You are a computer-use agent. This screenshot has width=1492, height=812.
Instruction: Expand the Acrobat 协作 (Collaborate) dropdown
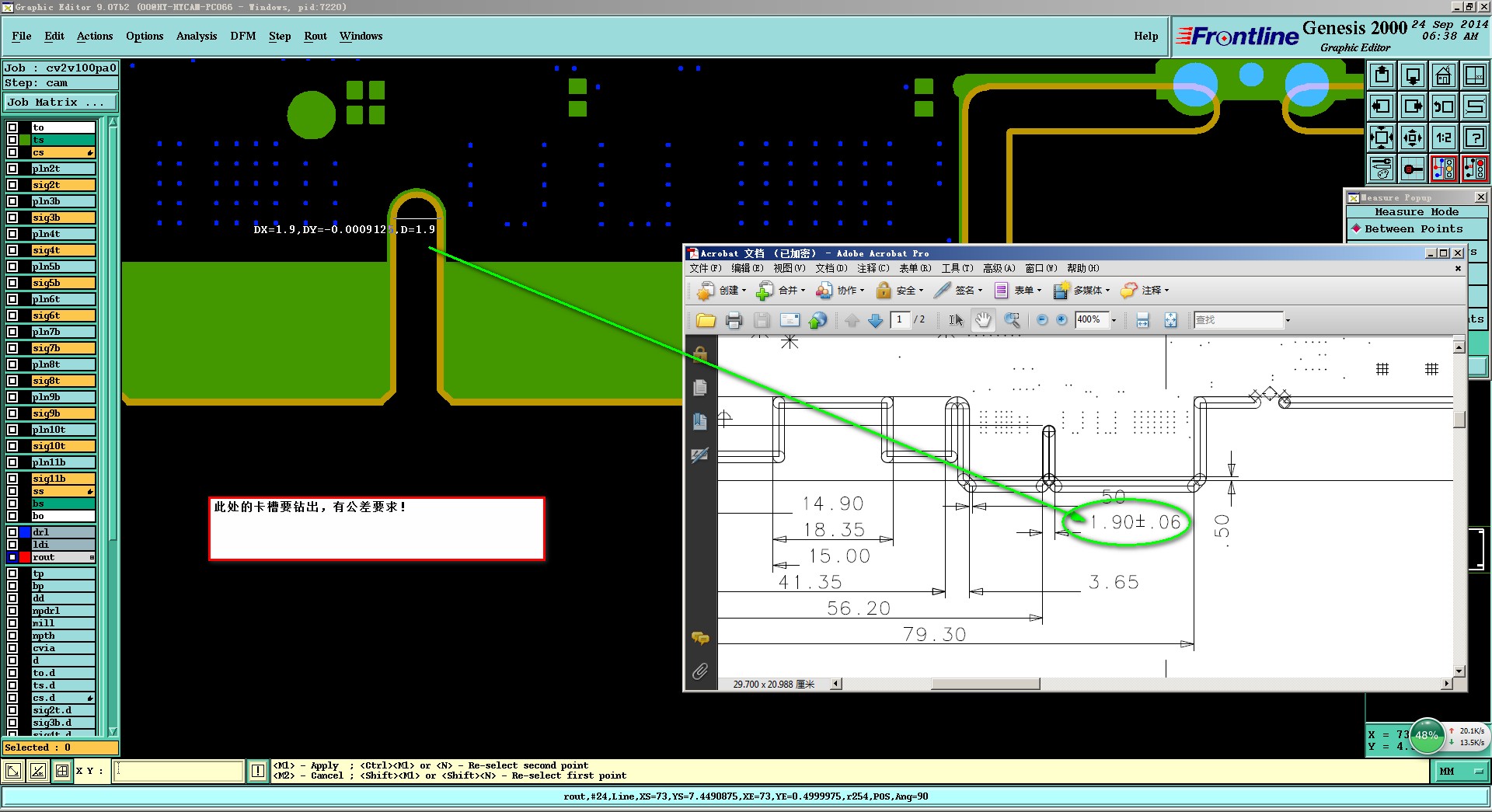click(862, 291)
